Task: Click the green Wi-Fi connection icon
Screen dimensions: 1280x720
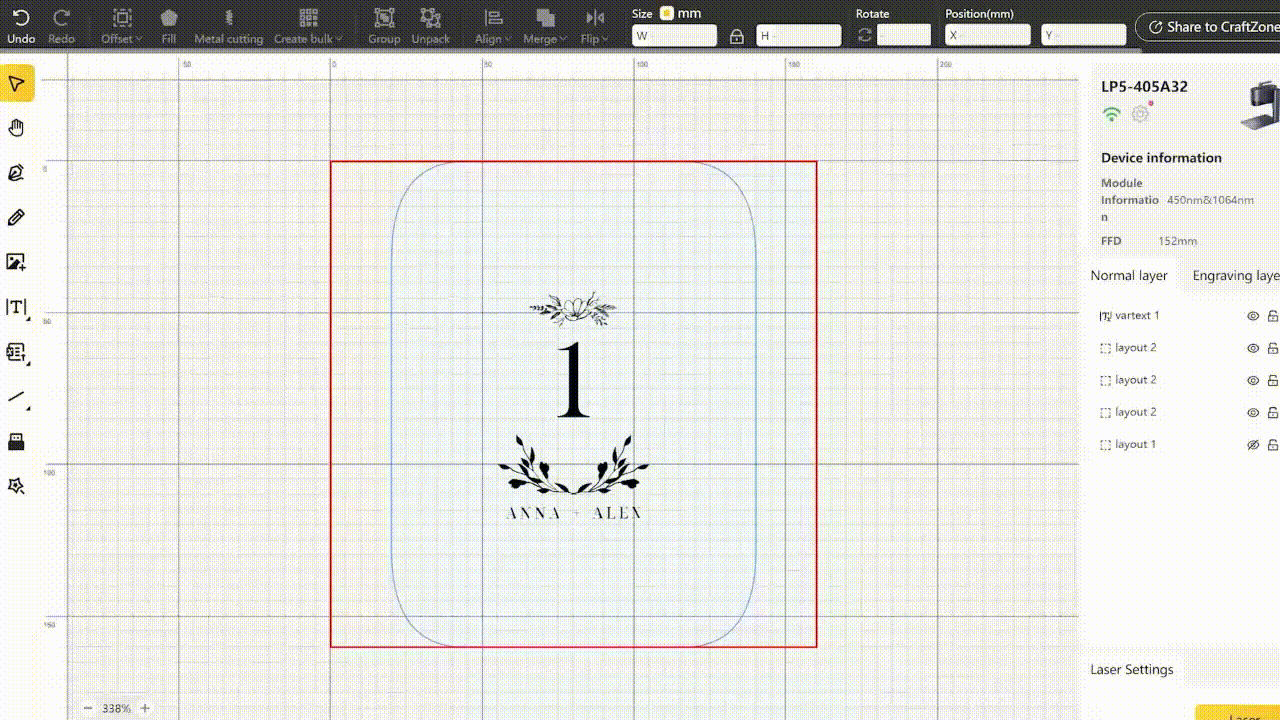Action: [x=1111, y=114]
